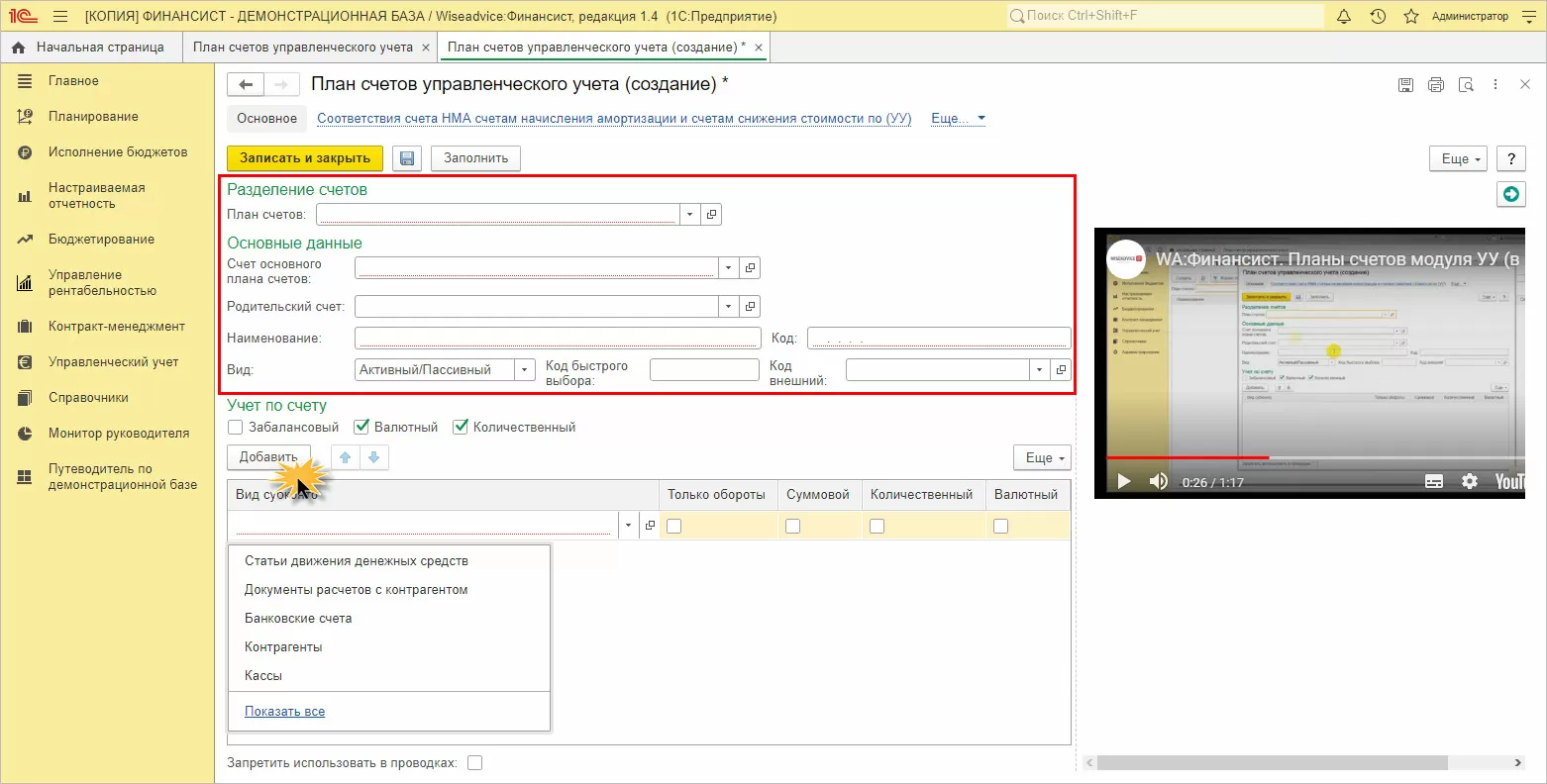1547x784 pixels.
Task: Check Количественный box in subconto row
Action: point(877,527)
